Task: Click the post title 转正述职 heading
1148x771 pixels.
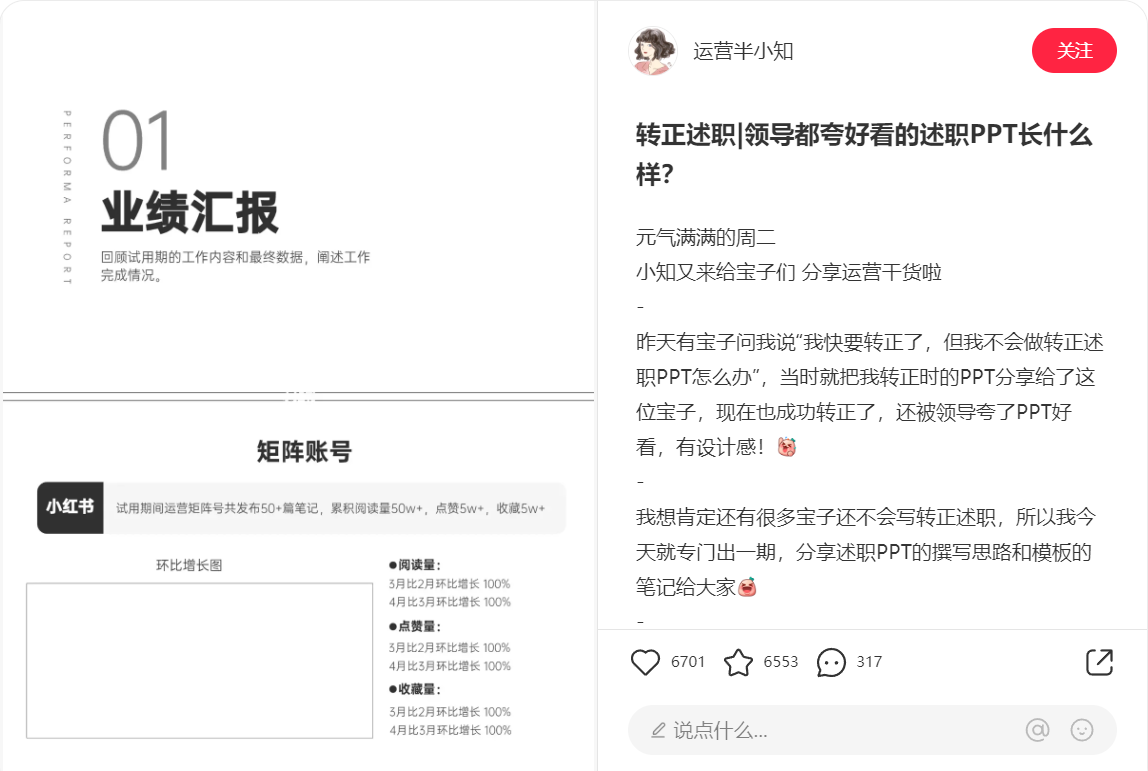Action: click(x=864, y=154)
